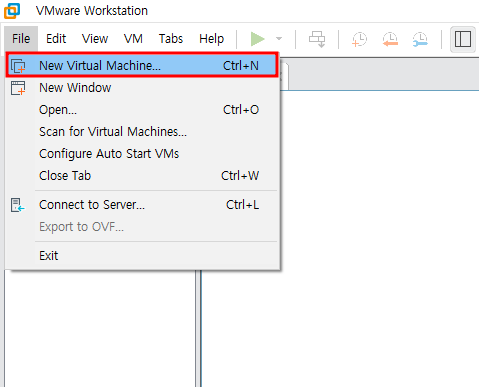Select Connect to Server... entry
This screenshot has height=387, width=479.
point(142,205)
